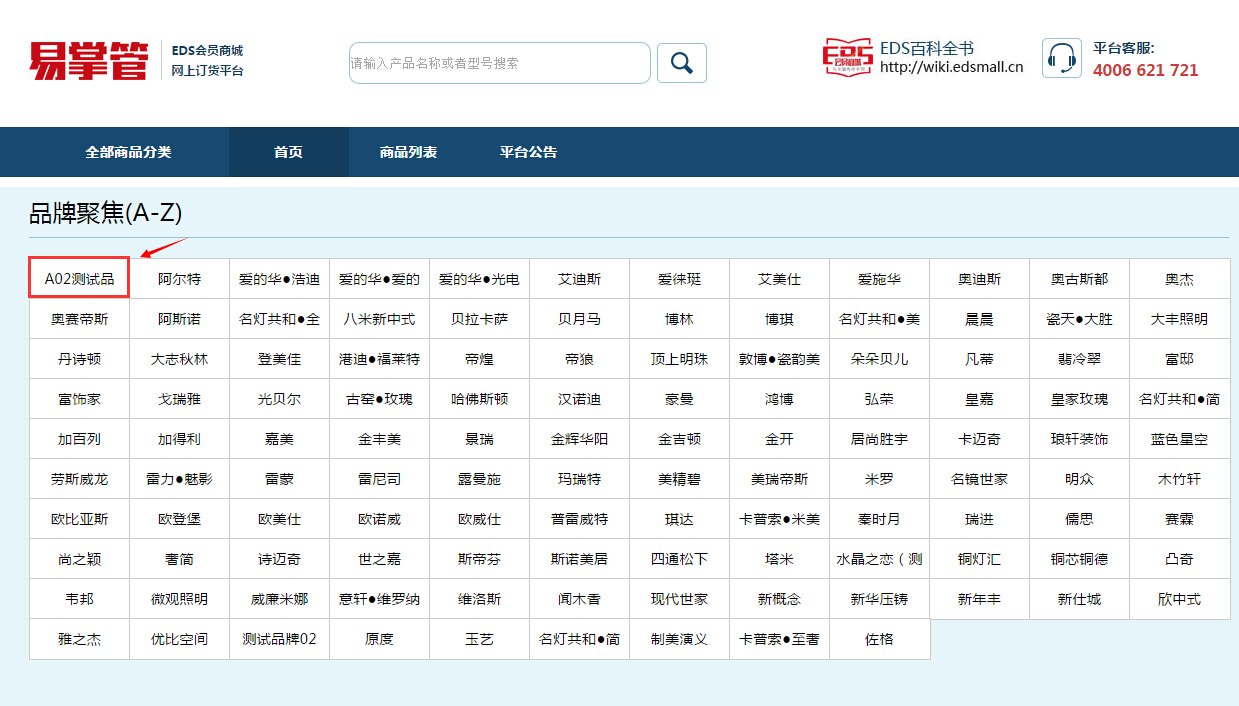Click the 铜灯汇 brand
1239x706 pixels.
[980, 559]
